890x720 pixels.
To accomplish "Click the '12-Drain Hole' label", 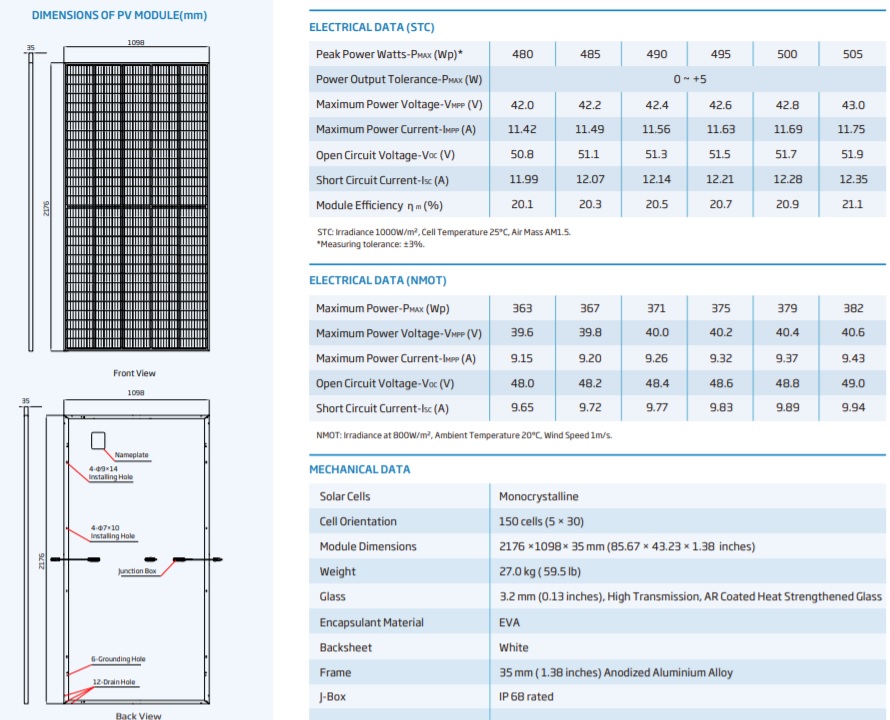I will pyautogui.click(x=114, y=682).
